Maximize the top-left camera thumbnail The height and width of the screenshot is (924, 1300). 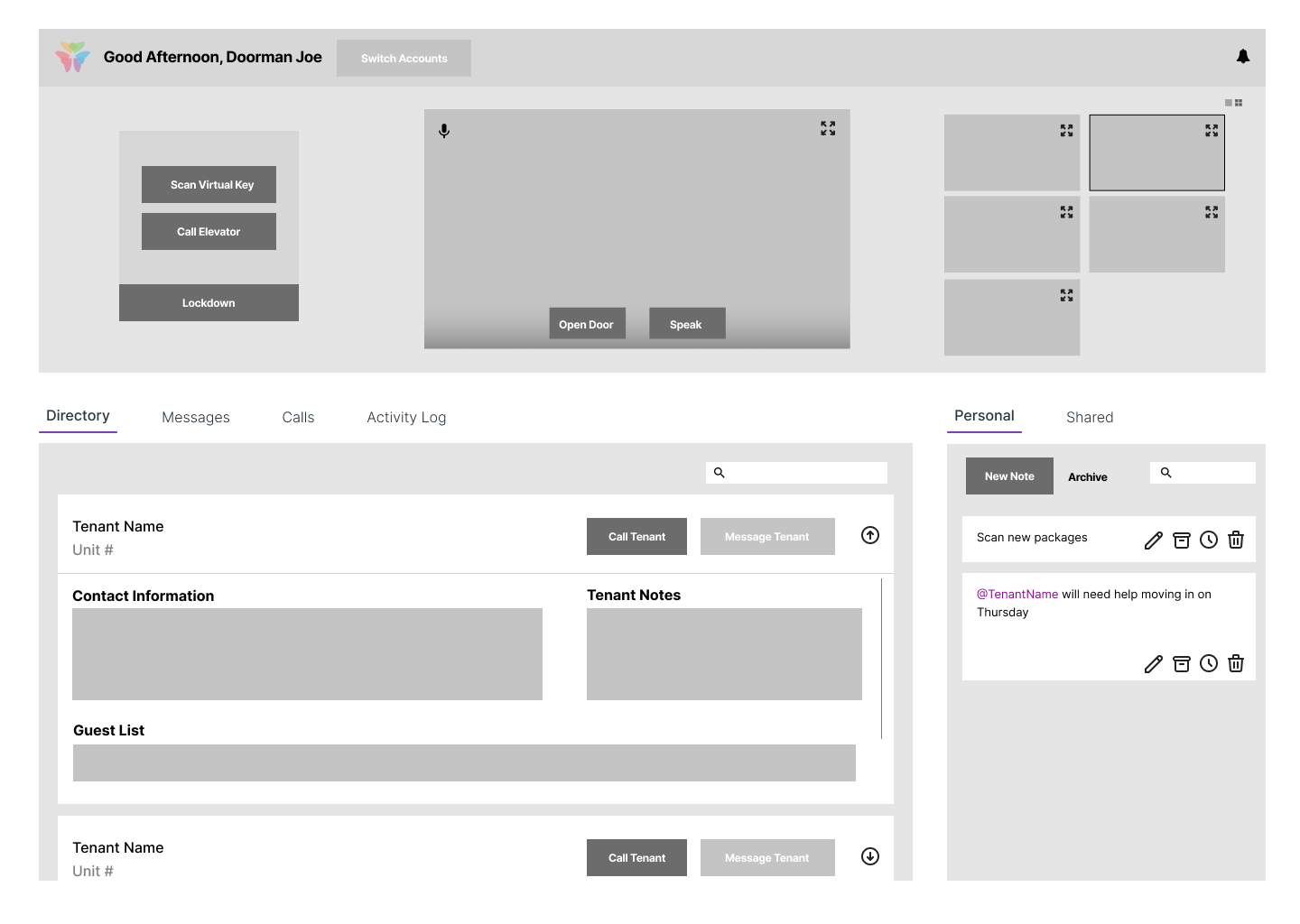[x=1066, y=131]
